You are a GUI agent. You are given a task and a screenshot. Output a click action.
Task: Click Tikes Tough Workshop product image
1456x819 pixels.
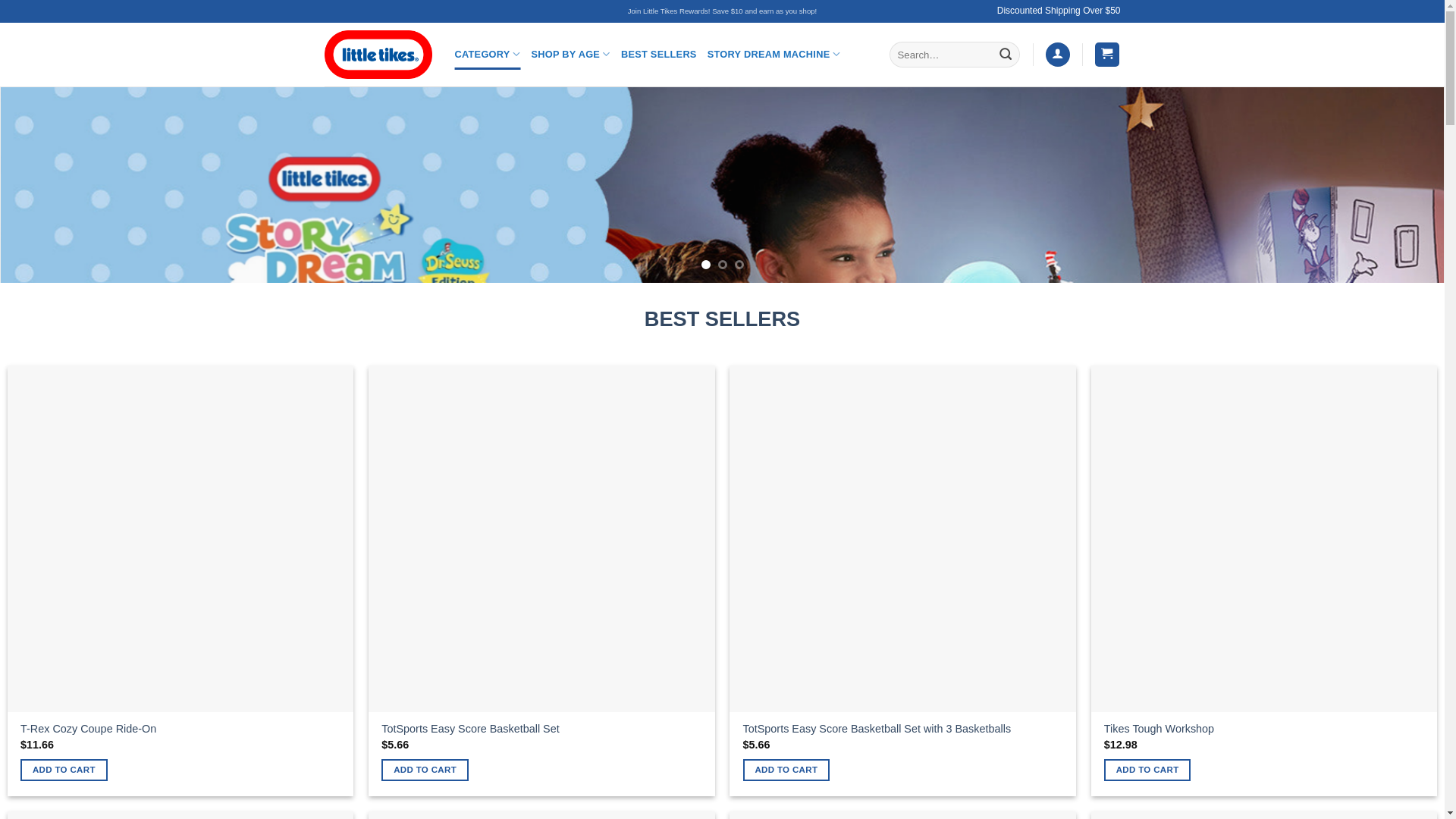1263,539
